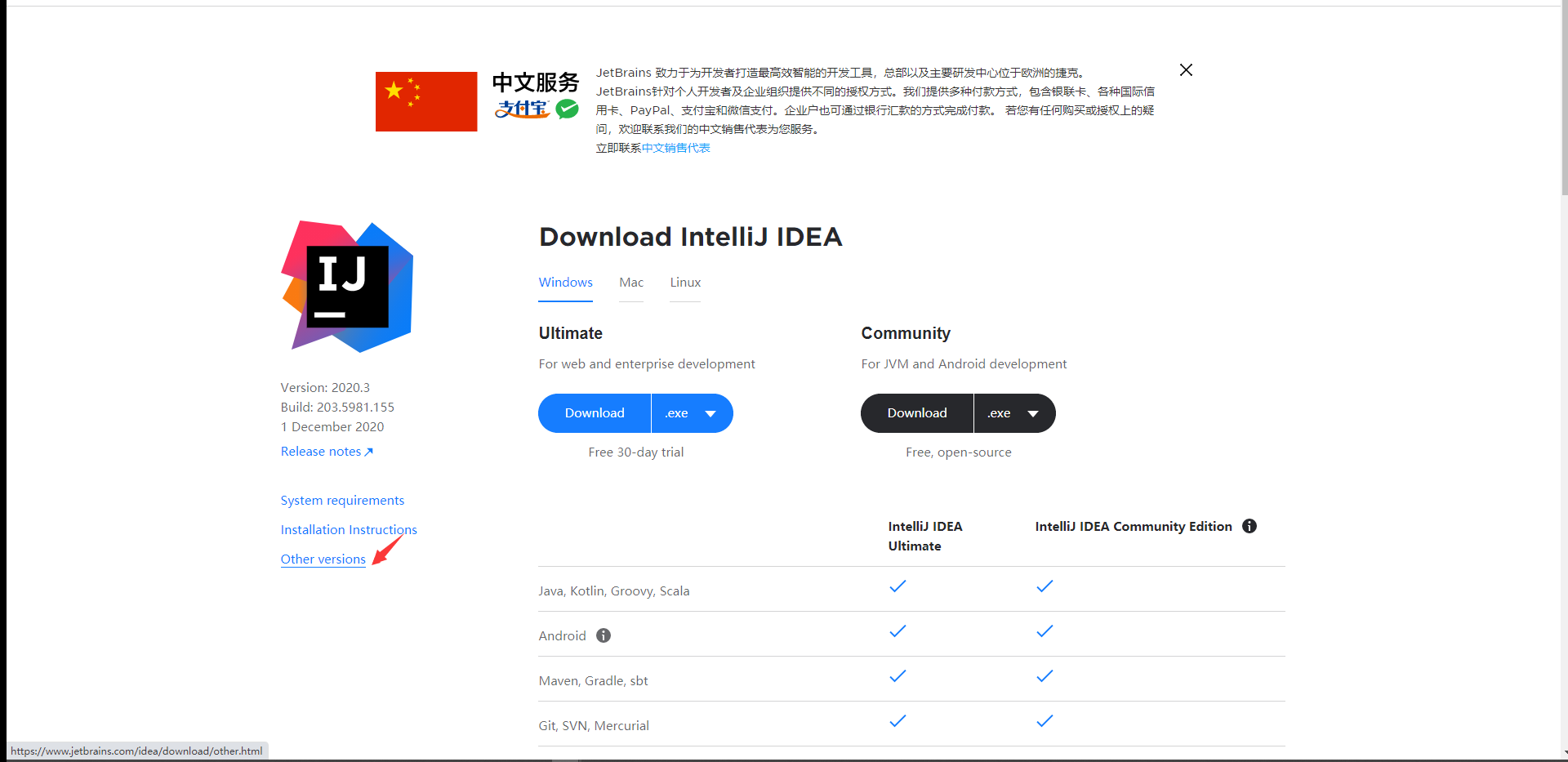Click 'For web and enterprise development' text

click(647, 364)
